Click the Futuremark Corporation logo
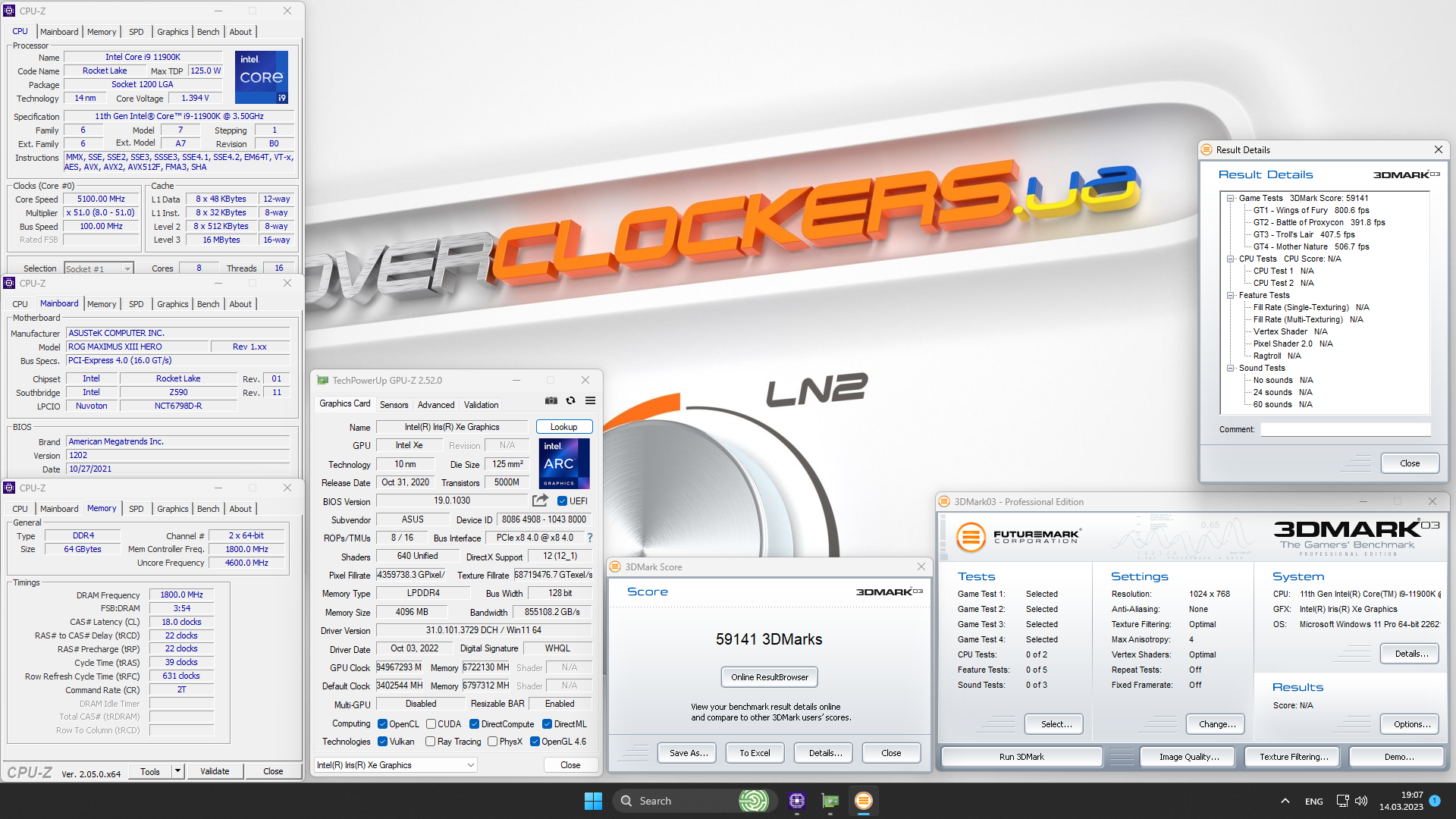Screen dimensions: 1456x819 click(x=1017, y=537)
